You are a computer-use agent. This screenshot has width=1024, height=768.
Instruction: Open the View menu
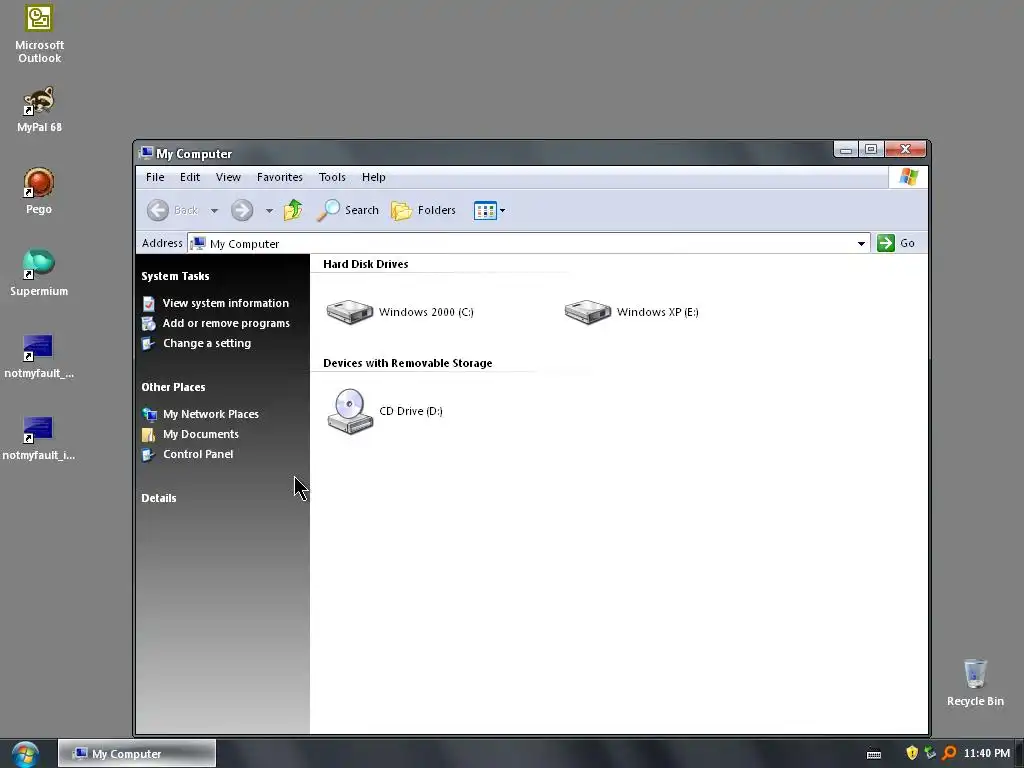click(229, 177)
